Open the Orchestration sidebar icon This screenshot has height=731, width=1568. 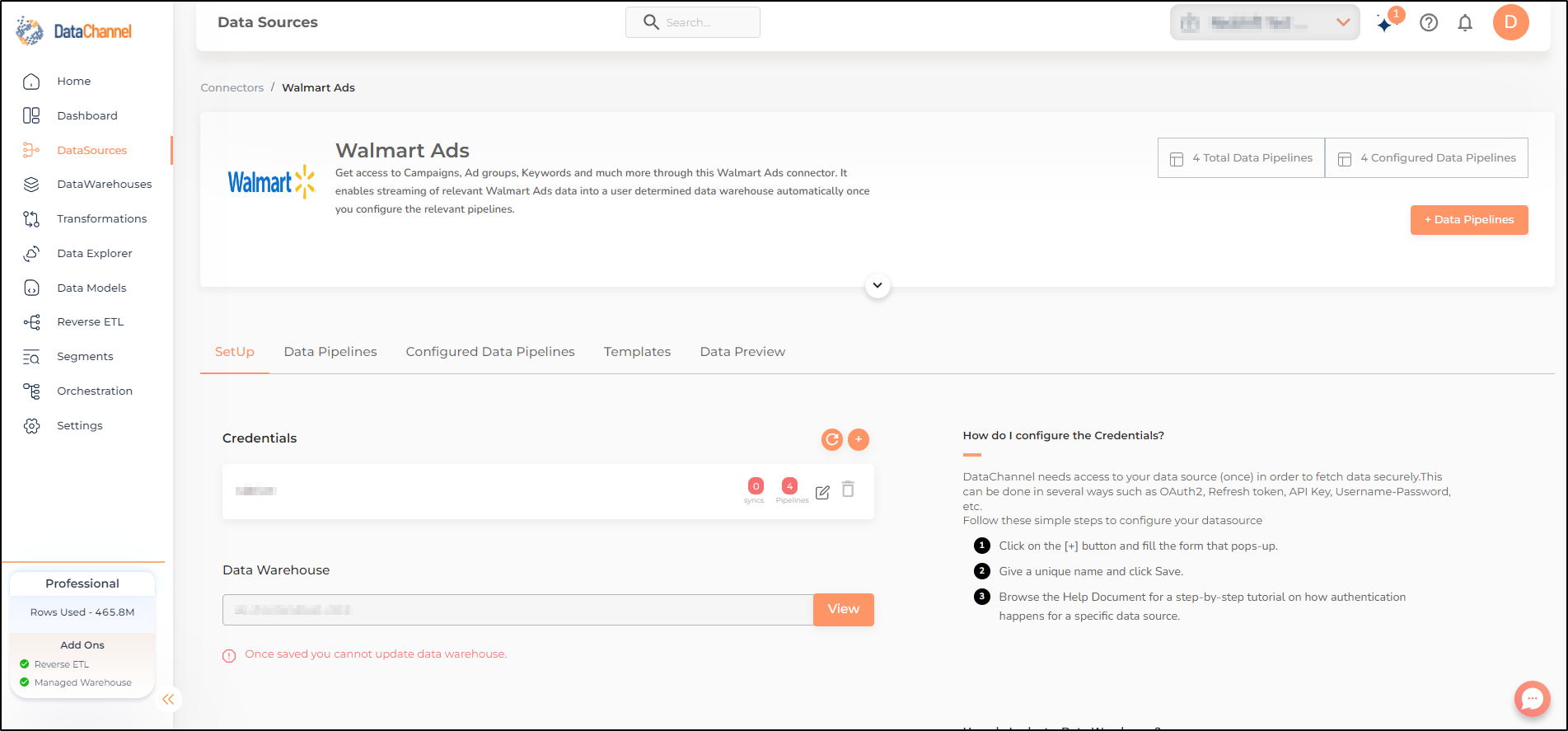pos(31,391)
